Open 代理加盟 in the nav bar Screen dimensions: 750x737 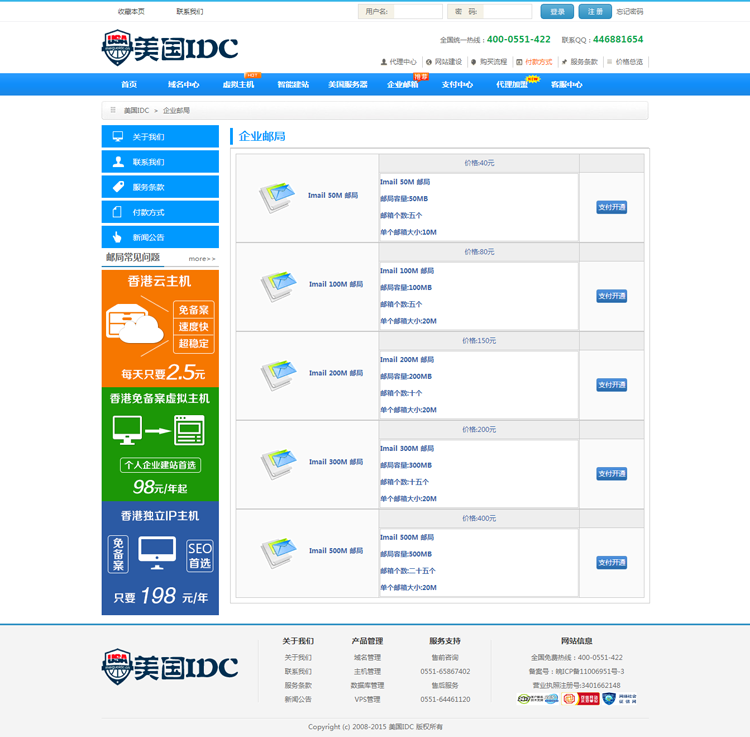[x=512, y=85]
